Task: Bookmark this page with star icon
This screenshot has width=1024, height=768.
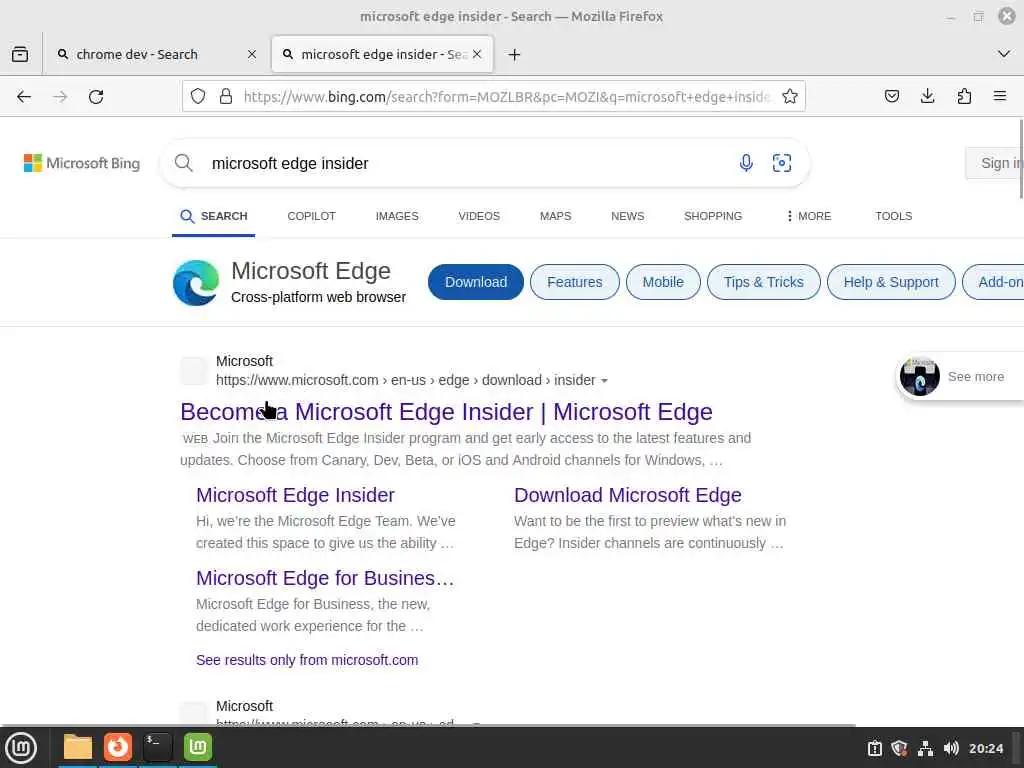Action: coord(790,97)
